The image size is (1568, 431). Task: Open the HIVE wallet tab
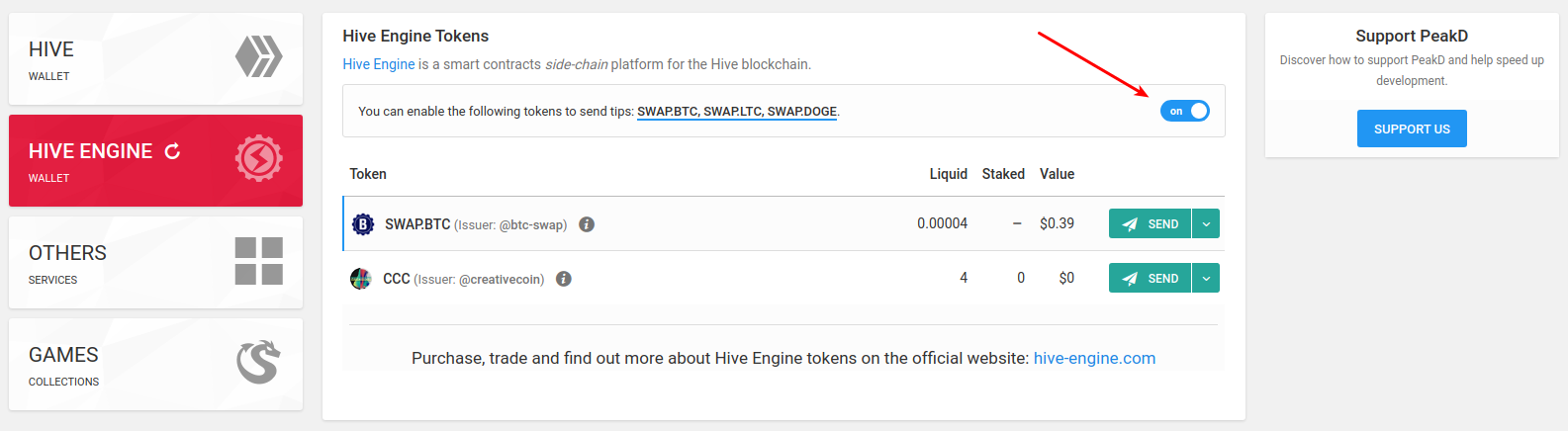[x=155, y=58]
